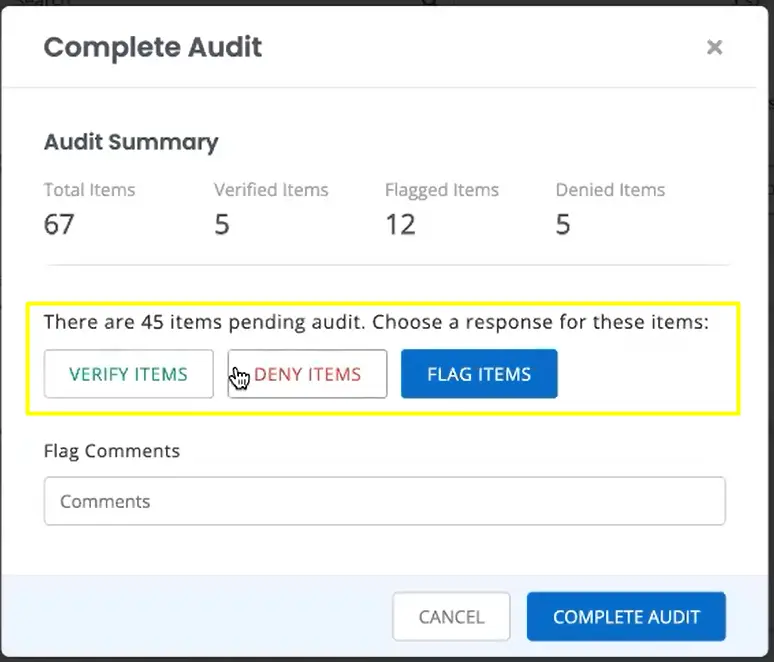Select the count under Verified Items

point(222,224)
